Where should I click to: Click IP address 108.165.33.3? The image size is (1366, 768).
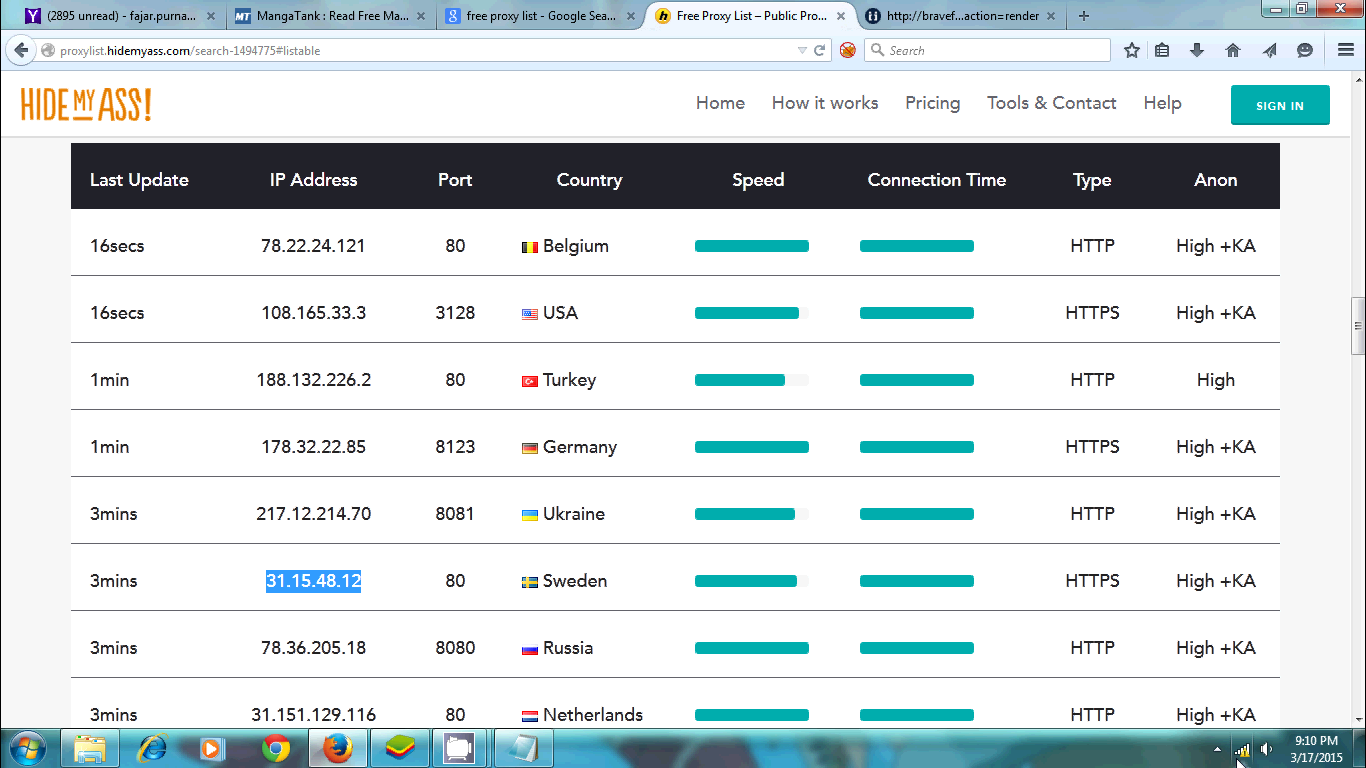313,313
